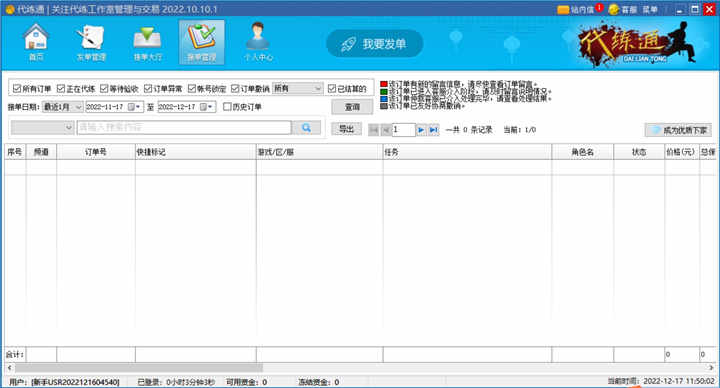Open 接单大厅 download-tray icon
This screenshot has width=720, height=388.
click(x=147, y=42)
